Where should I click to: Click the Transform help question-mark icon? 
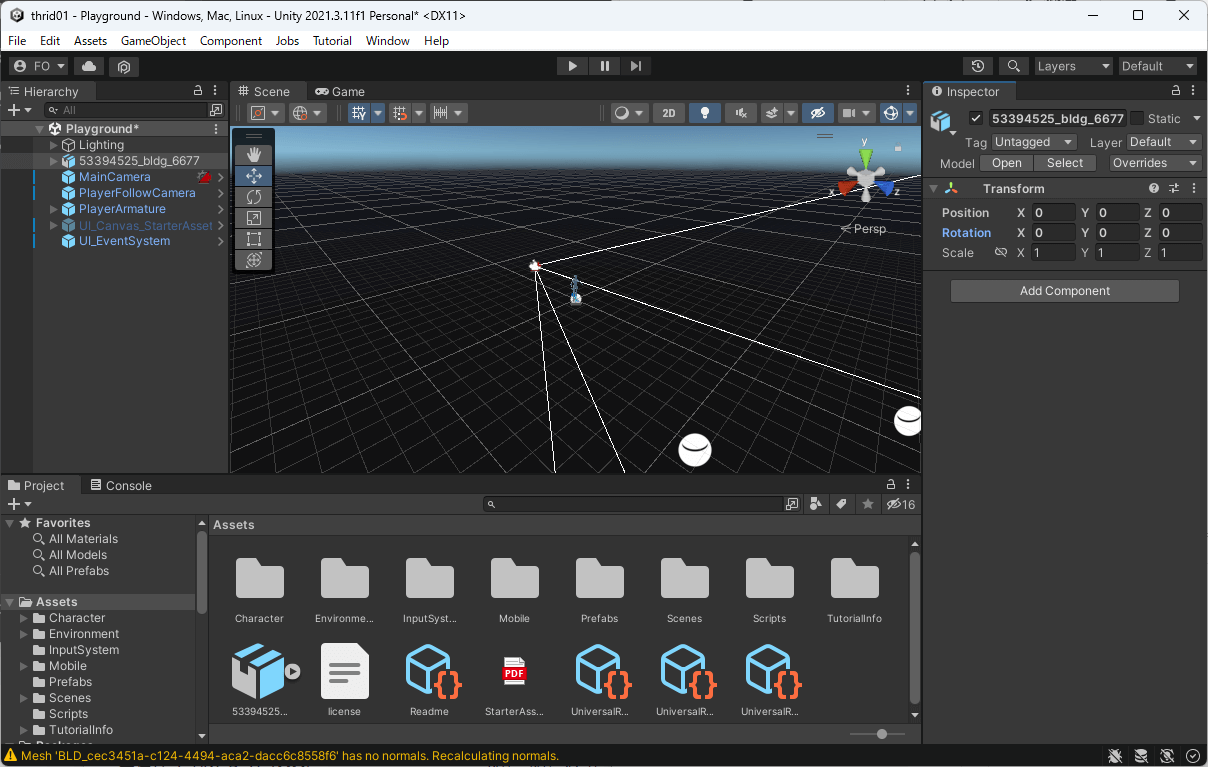(x=1154, y=188)
